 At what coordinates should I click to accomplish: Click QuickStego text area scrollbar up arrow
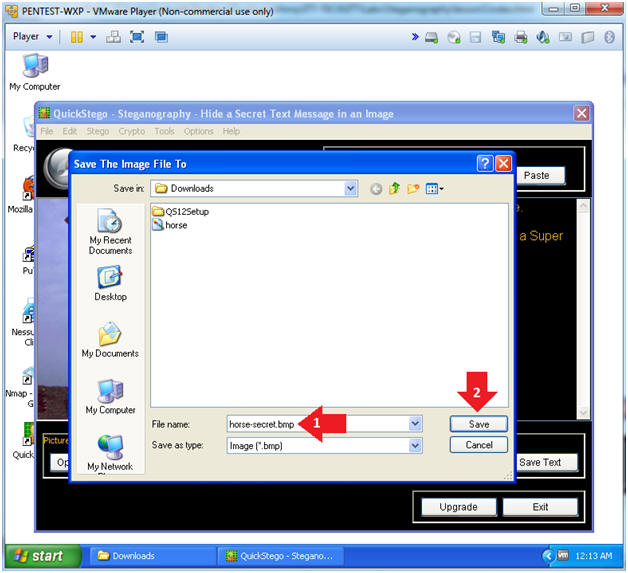(583, 206)
